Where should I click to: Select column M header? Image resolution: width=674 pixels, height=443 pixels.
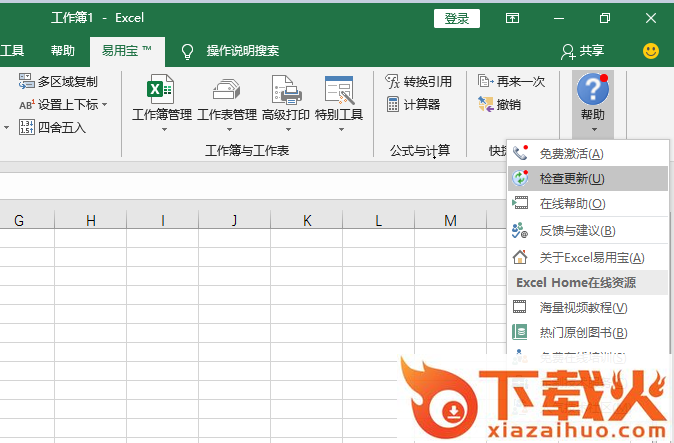(x=450, y=220)
